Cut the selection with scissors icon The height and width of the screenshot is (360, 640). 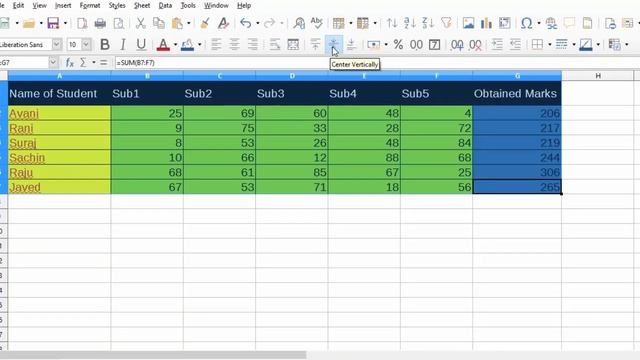tap(140, 23)
